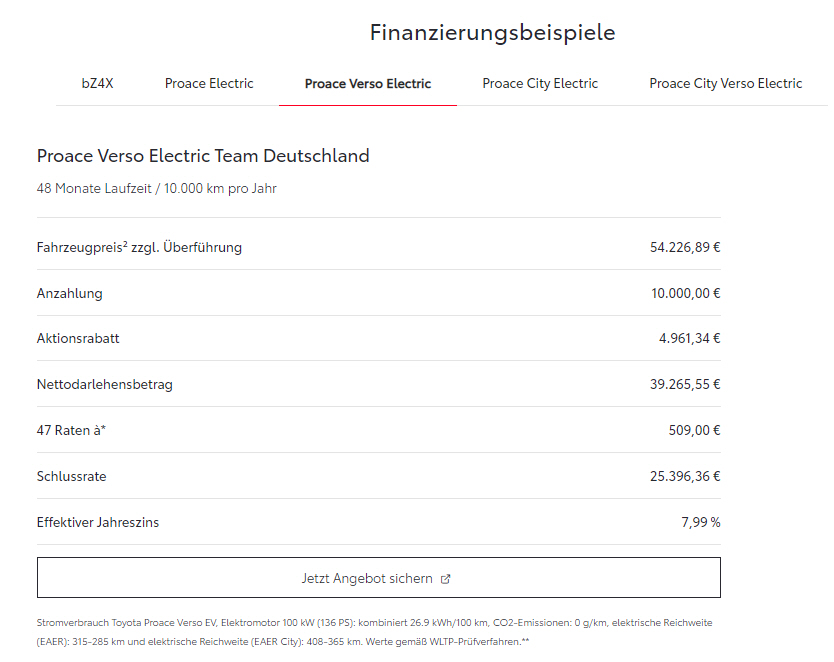Go to the Proace City Electric tab
The width and height of the screenshot is (834, 662).
[x=540, y=83]
